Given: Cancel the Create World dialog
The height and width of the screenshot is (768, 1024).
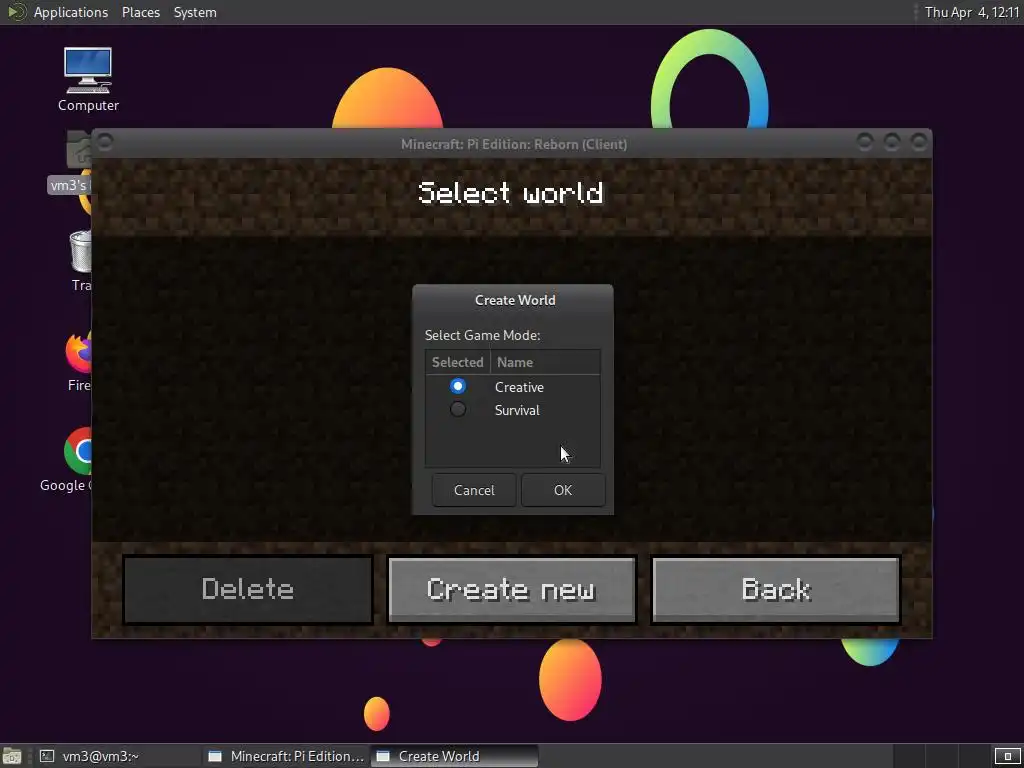Looking at the screenshot, I should (474, 490).
